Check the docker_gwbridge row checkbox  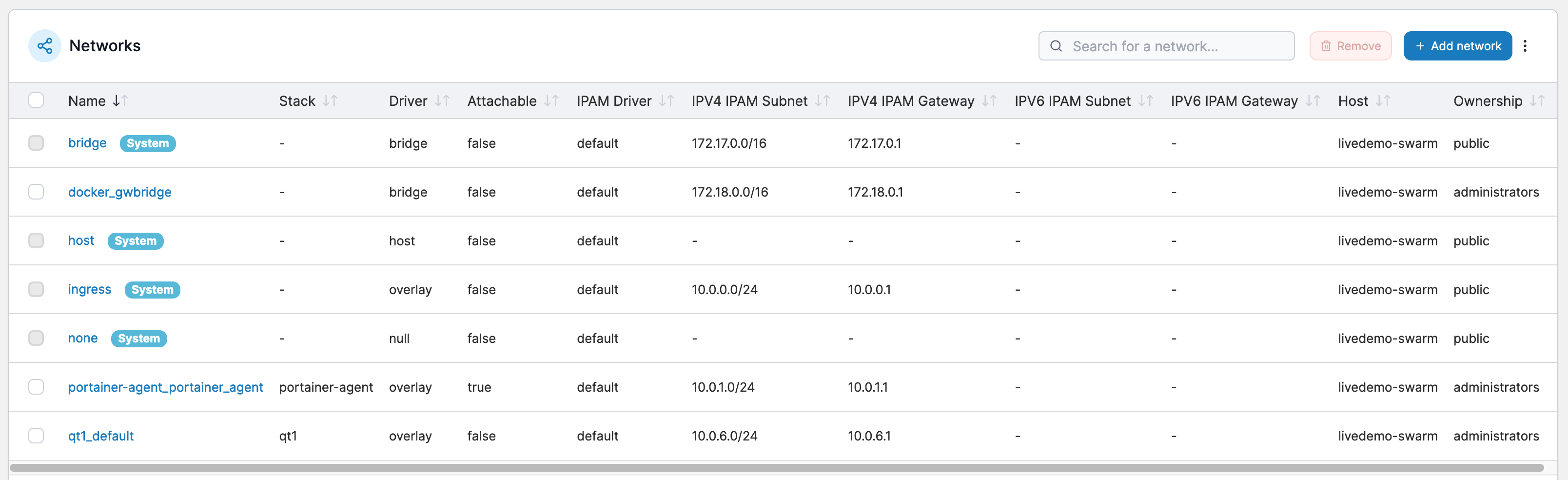coord(36,192)
